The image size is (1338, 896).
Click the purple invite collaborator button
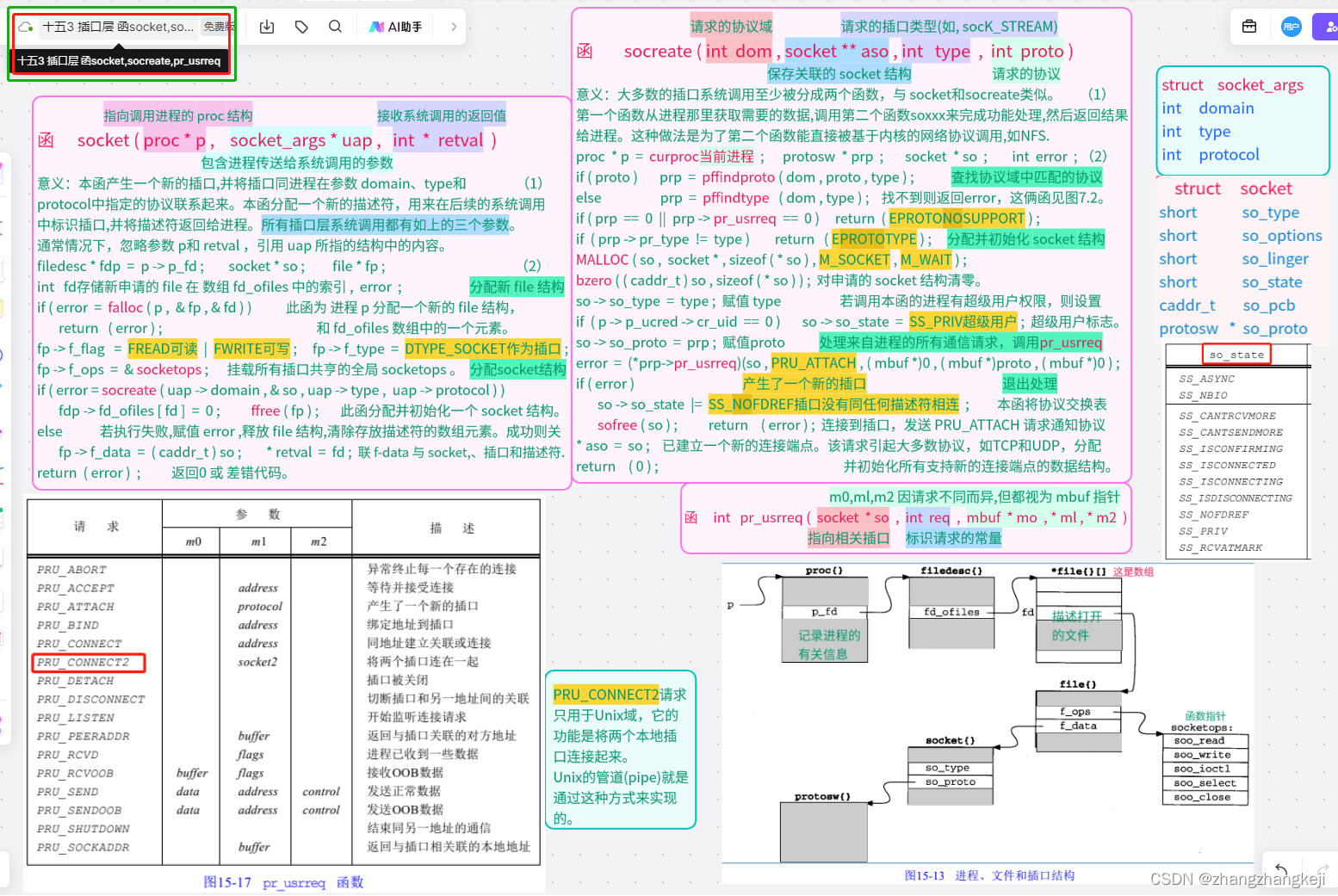tap(1326, 27)
